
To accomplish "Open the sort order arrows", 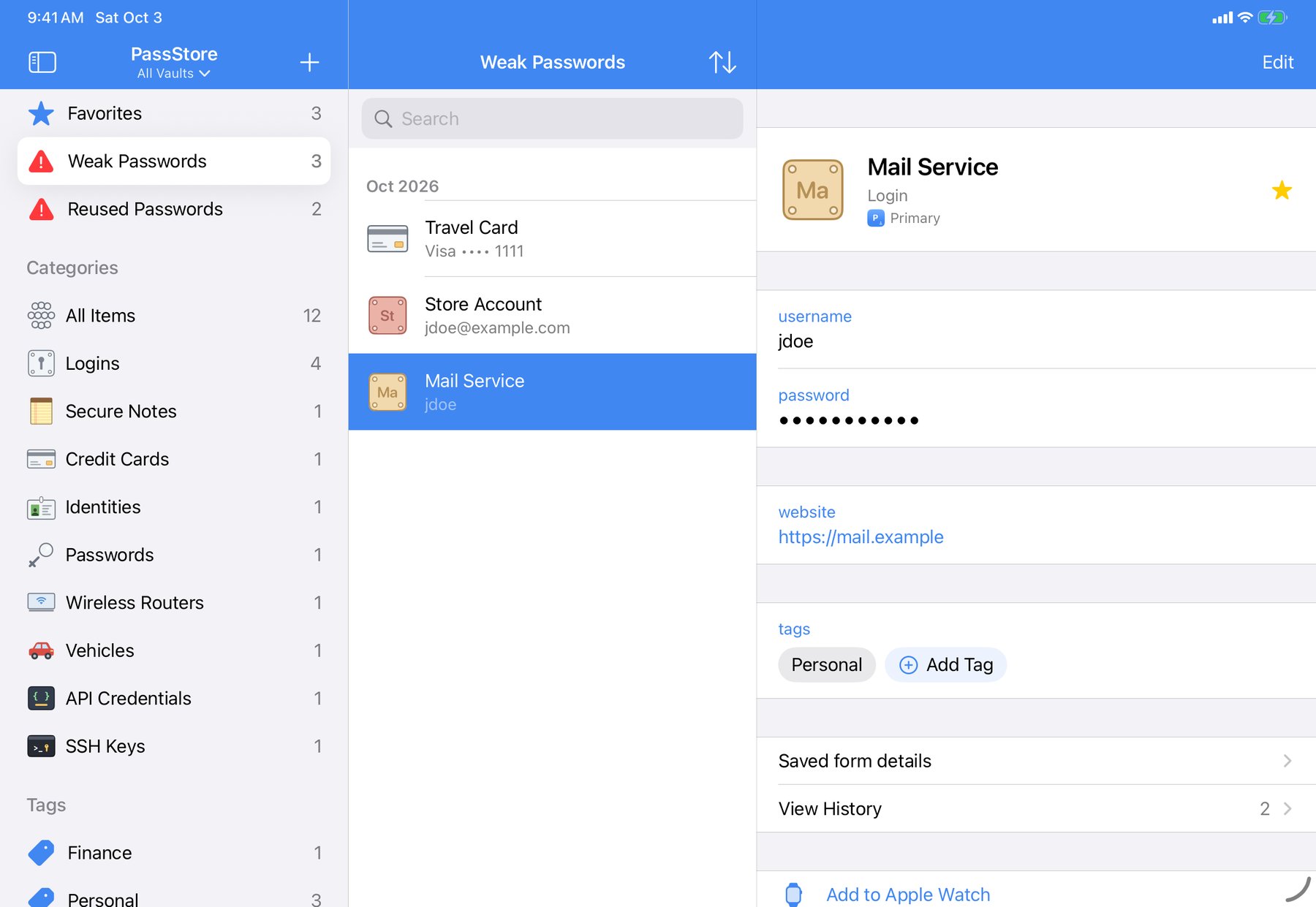I will click(722, 62).
